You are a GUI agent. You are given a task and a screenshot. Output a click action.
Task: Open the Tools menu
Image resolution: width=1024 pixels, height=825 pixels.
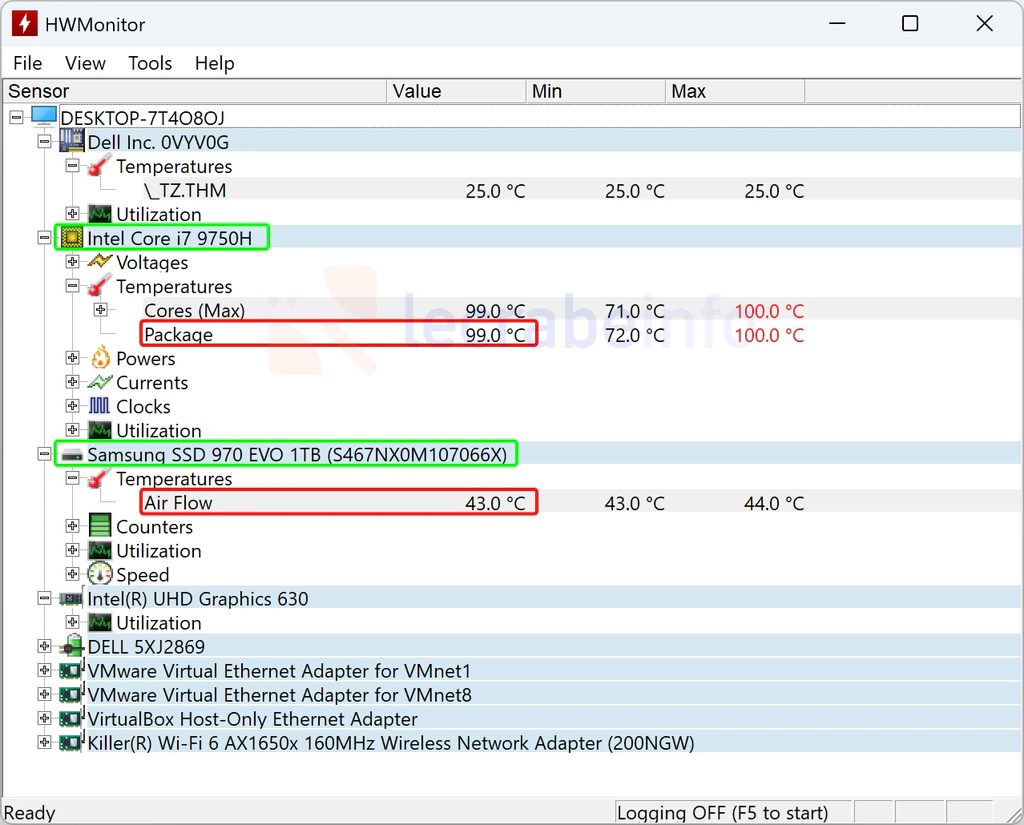coord(150,63)
